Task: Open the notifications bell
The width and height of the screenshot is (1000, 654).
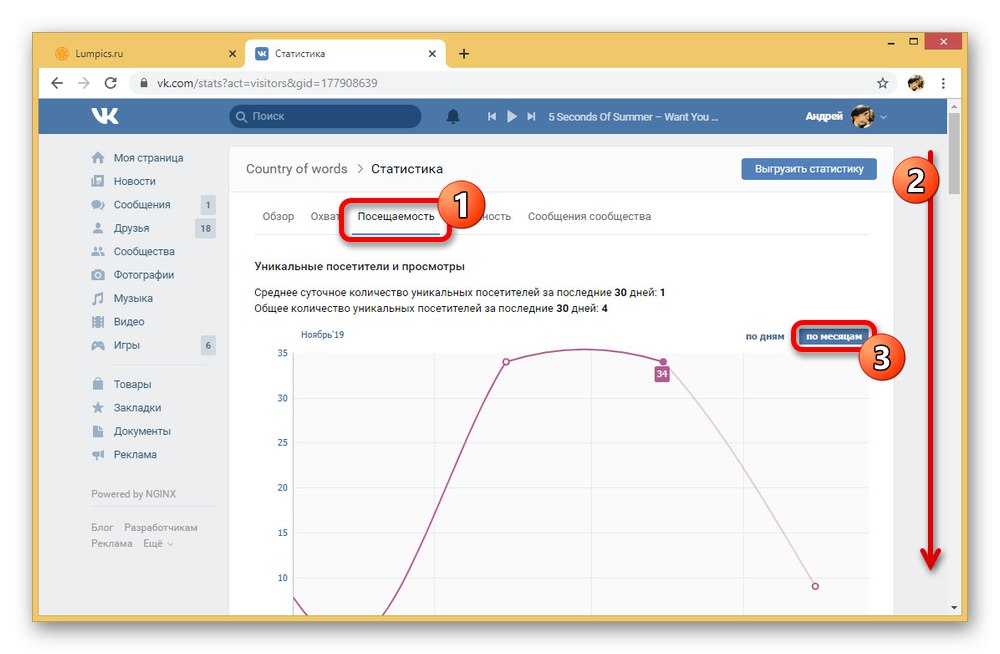Action: click(453, 116)
